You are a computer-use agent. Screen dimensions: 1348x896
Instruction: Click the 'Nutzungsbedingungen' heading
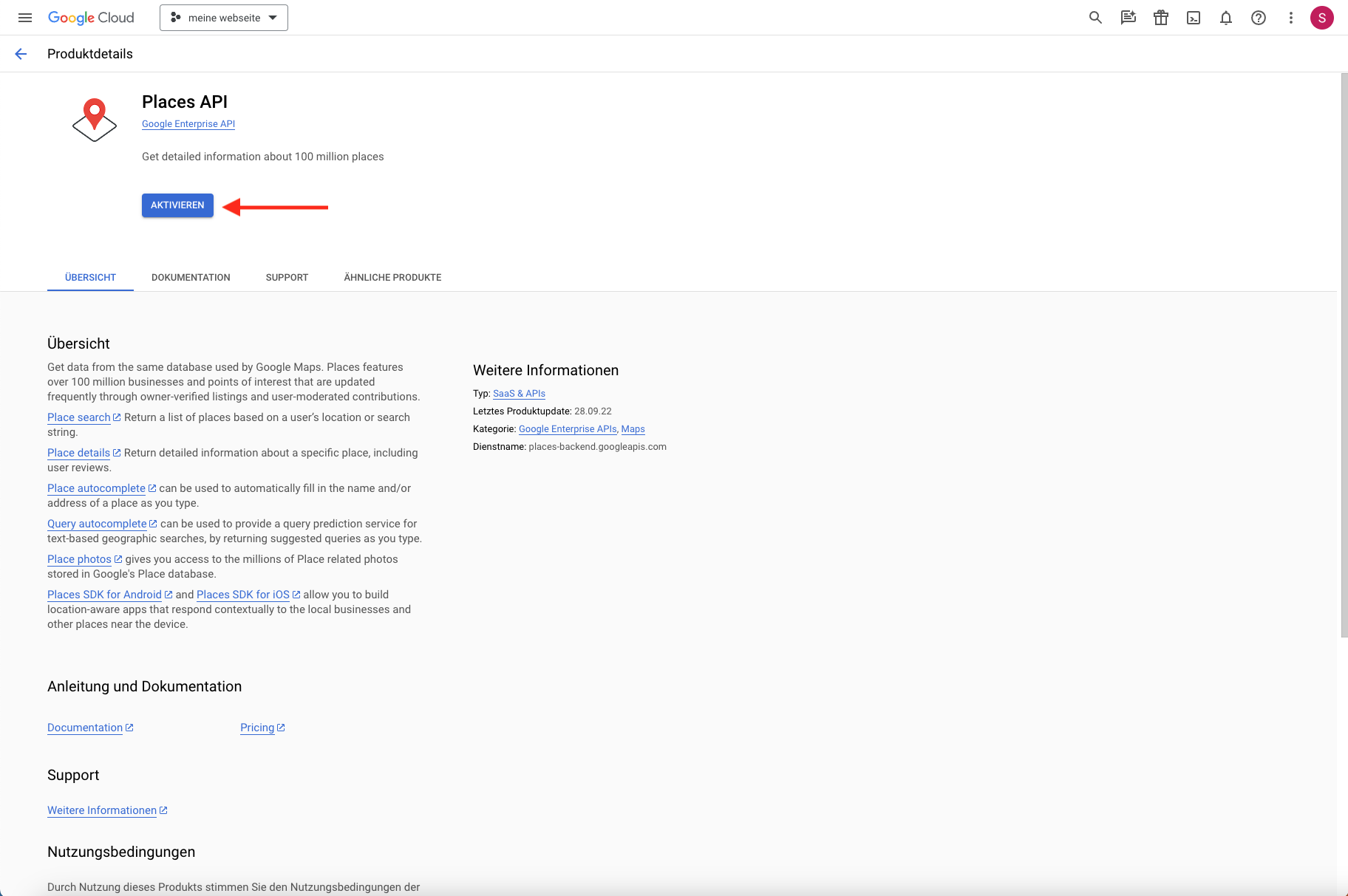click(x=121, y=852)
